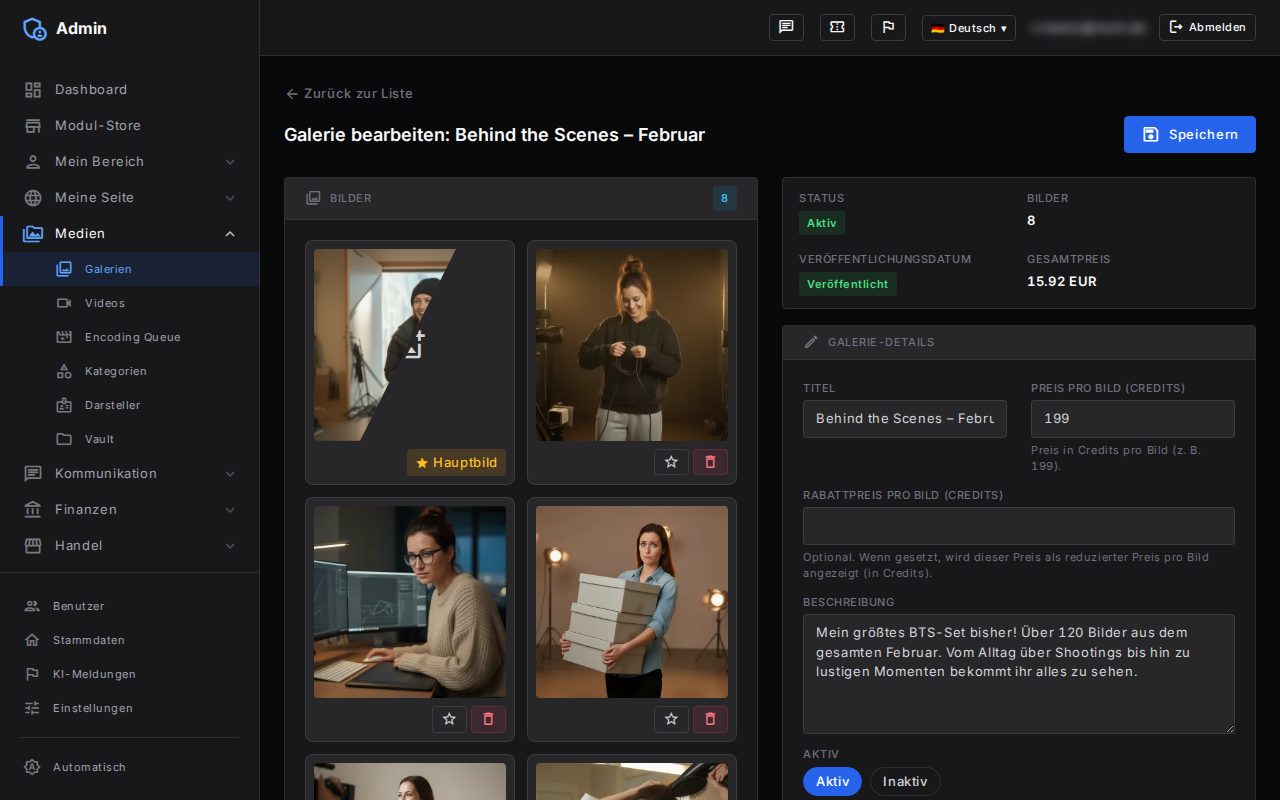Screen dimensions: 1280x800
Task: Toggle the Automatisch theme setting
Action: click(x=130, y=767)
